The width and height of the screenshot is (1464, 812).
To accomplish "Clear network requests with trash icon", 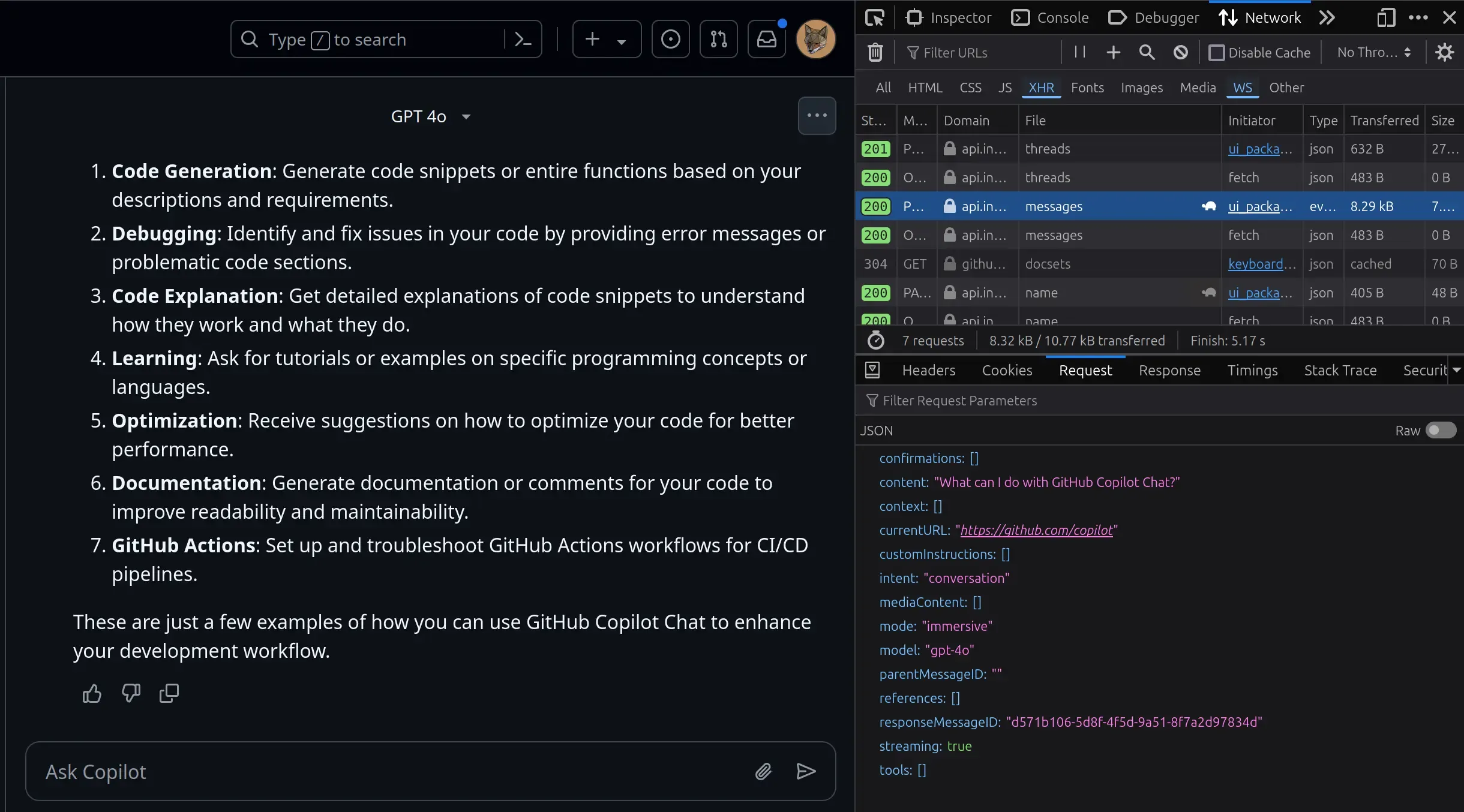I will click(875, 52).
